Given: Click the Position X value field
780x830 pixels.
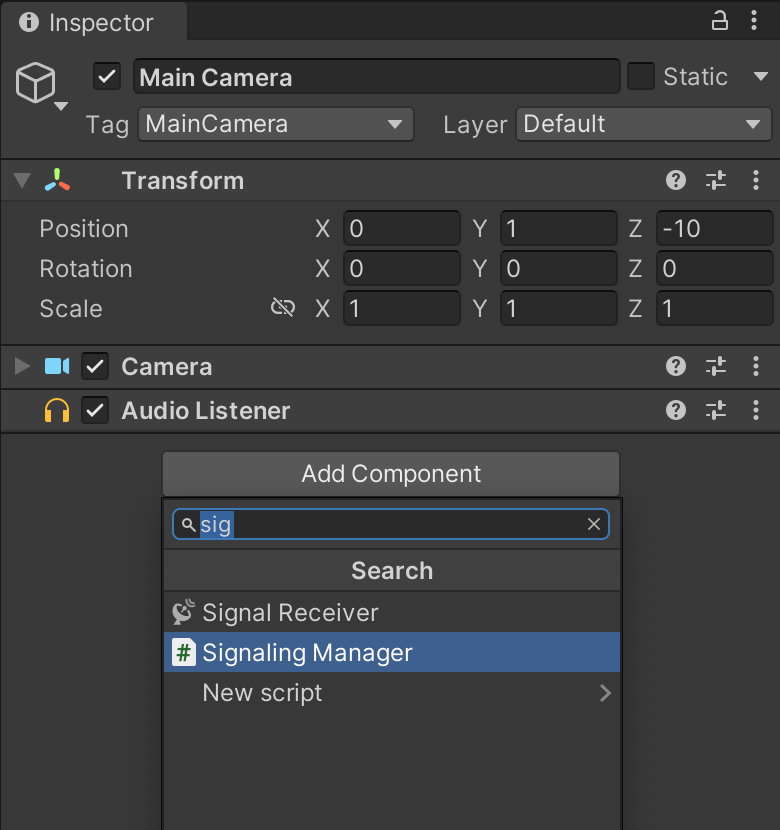Looking at the screenshot, I should click(402, 229).
